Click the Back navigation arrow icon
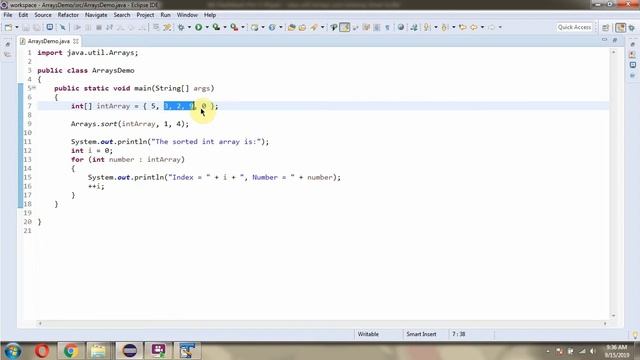640x360 pixels. [473, 27]
